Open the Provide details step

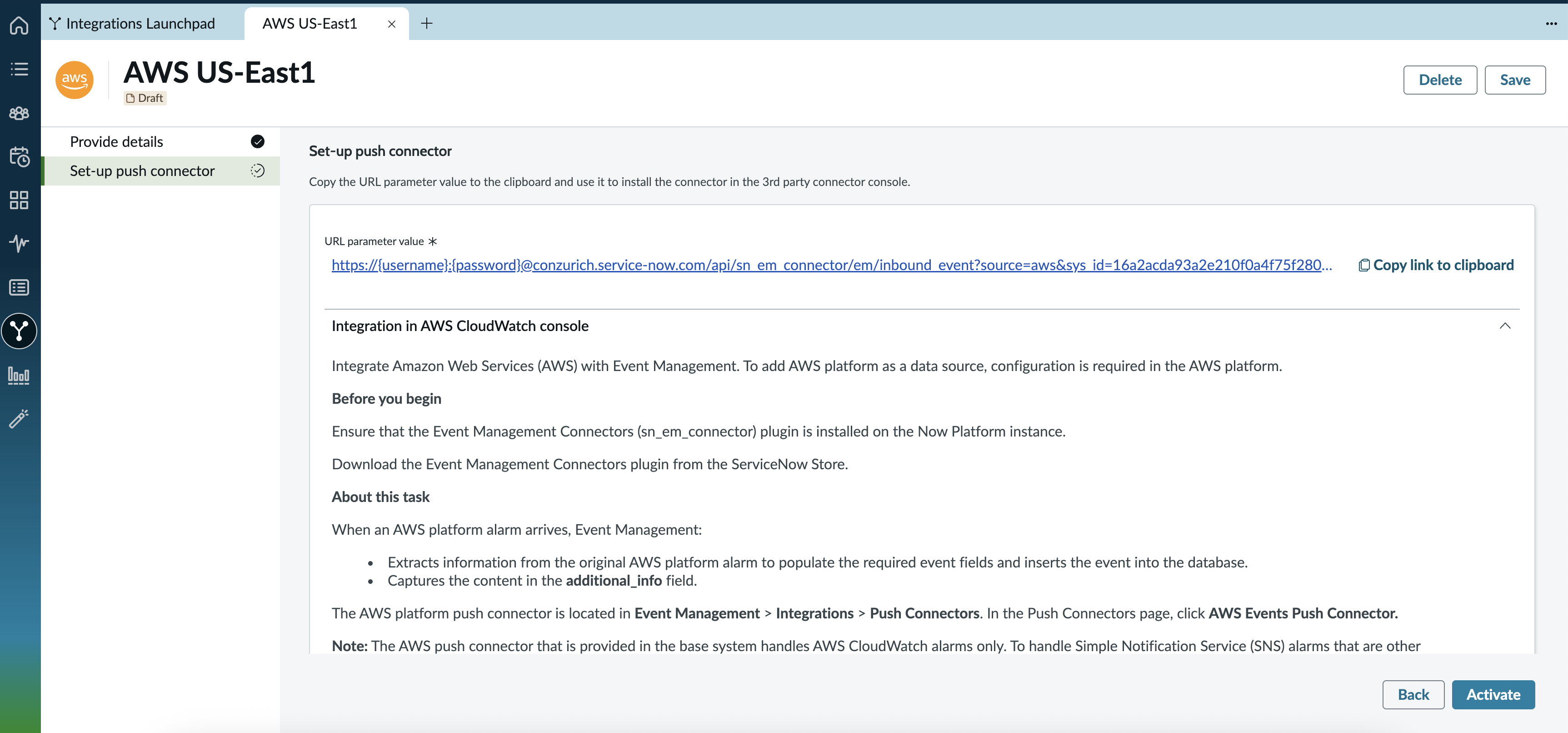[x=161, y=141]
